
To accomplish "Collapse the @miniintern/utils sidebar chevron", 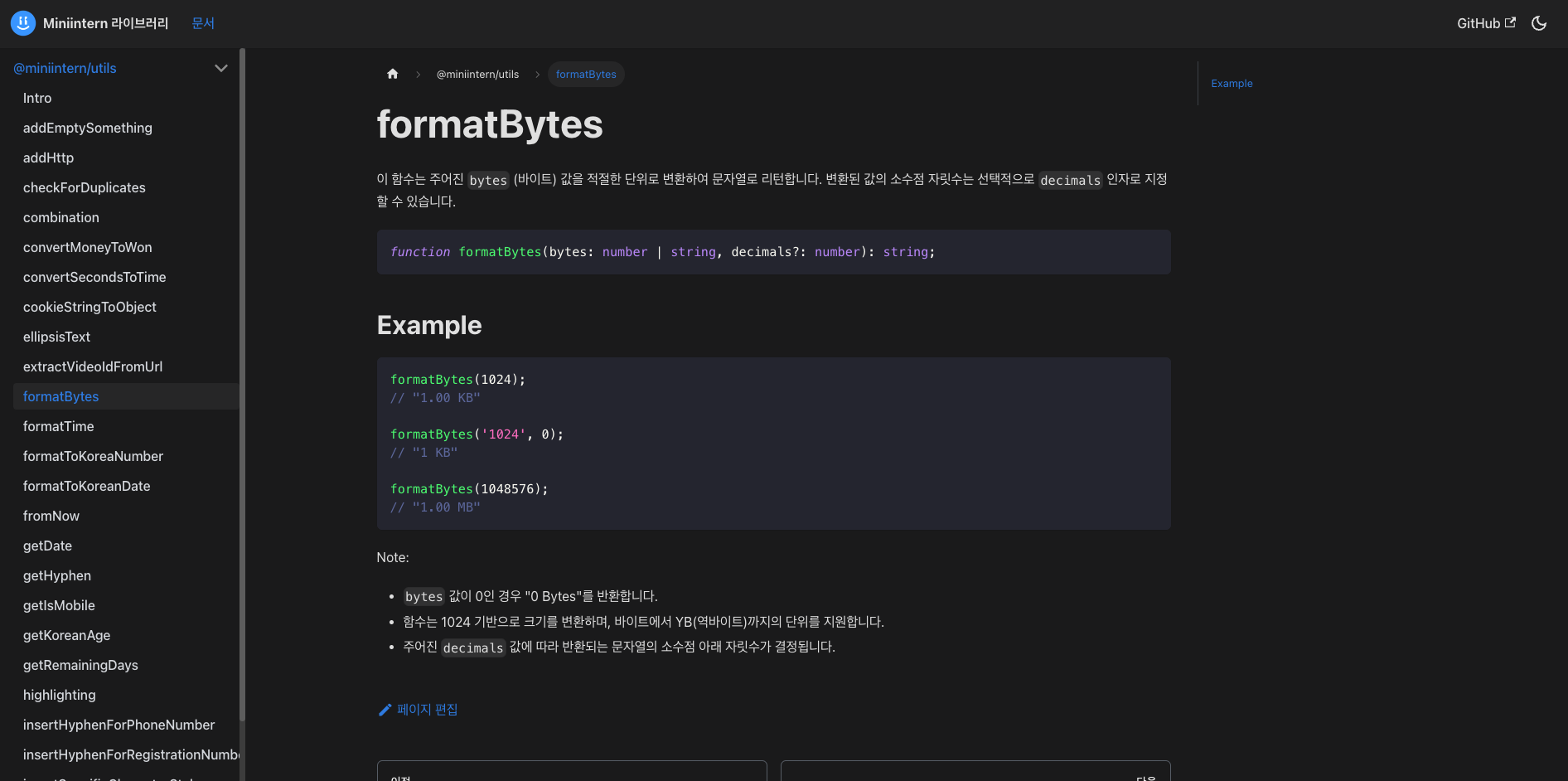I will [221, 68].
